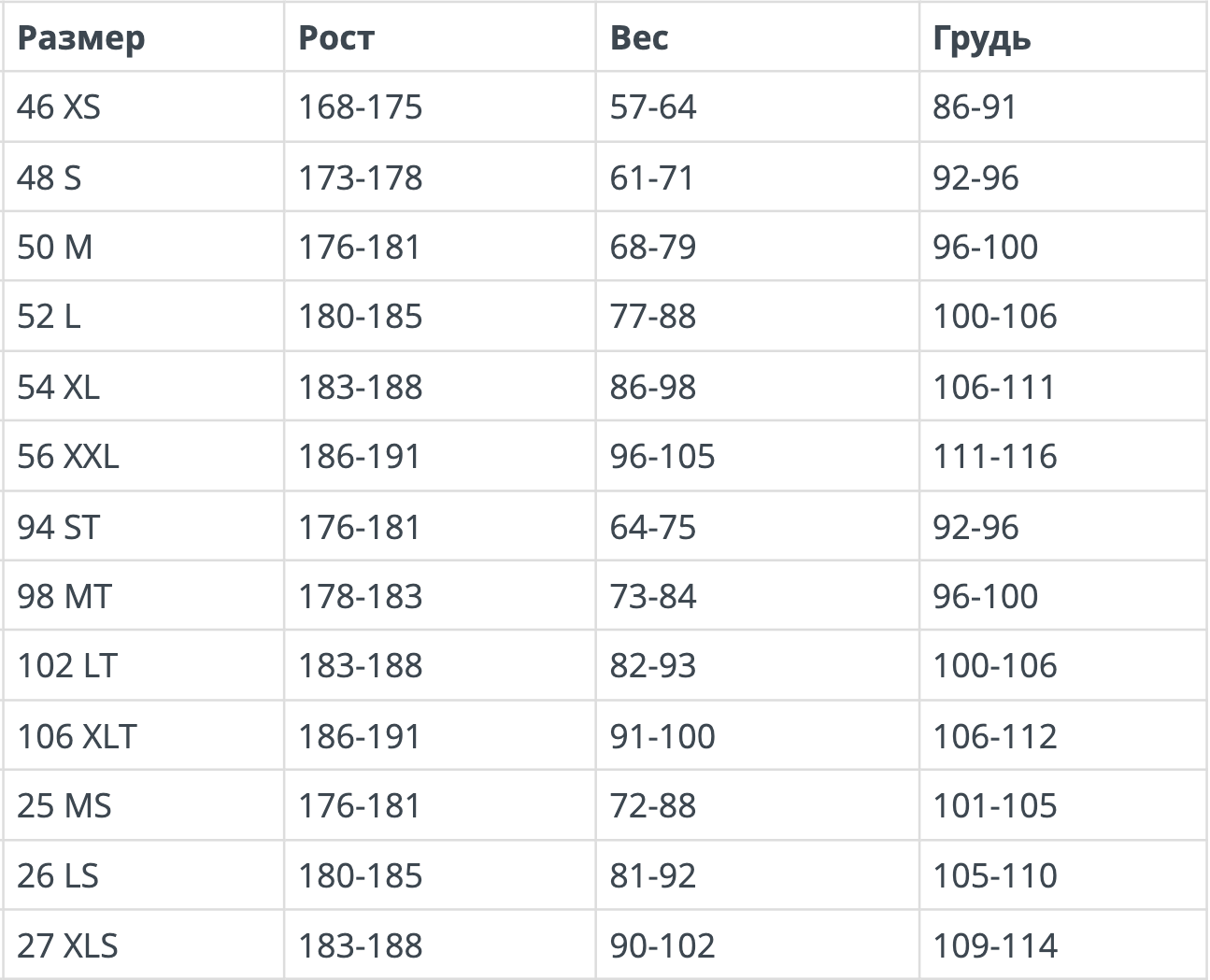Click the weight value 96-105
This screenshot has height=980, width=1210.
662,456
